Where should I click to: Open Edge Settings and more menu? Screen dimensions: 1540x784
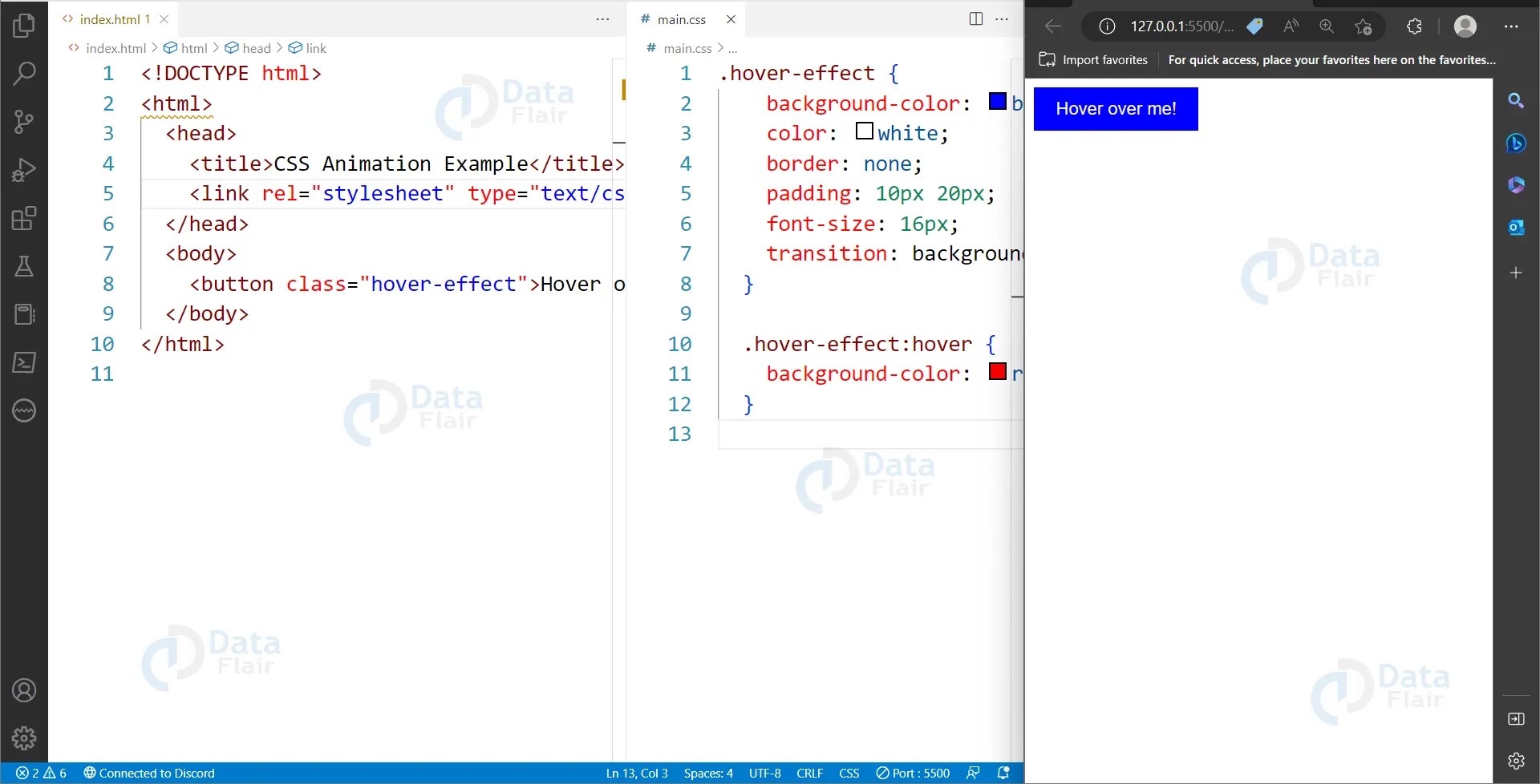pos(1513,26)
